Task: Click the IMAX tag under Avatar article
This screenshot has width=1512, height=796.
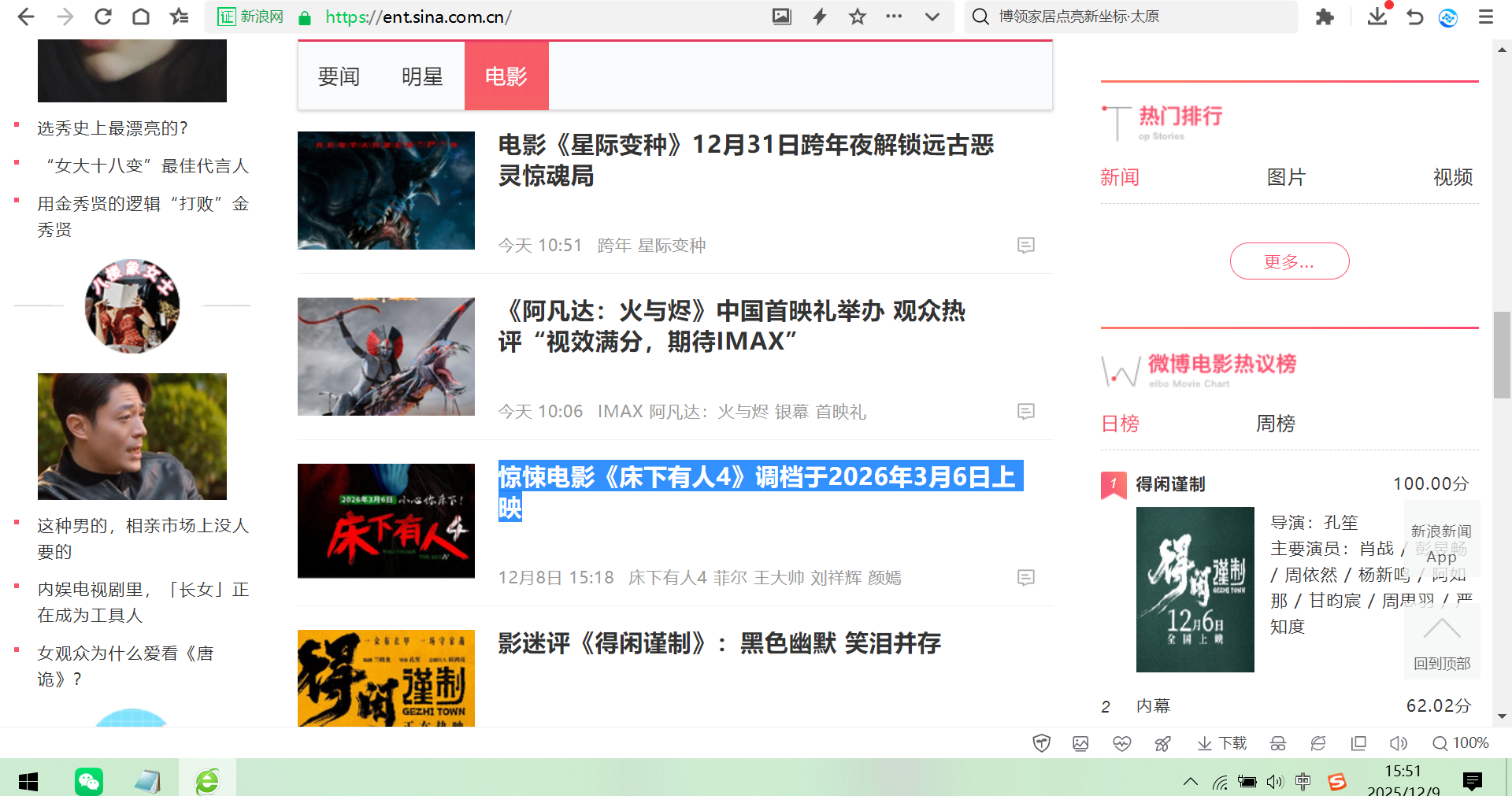Action: point(621,412)
